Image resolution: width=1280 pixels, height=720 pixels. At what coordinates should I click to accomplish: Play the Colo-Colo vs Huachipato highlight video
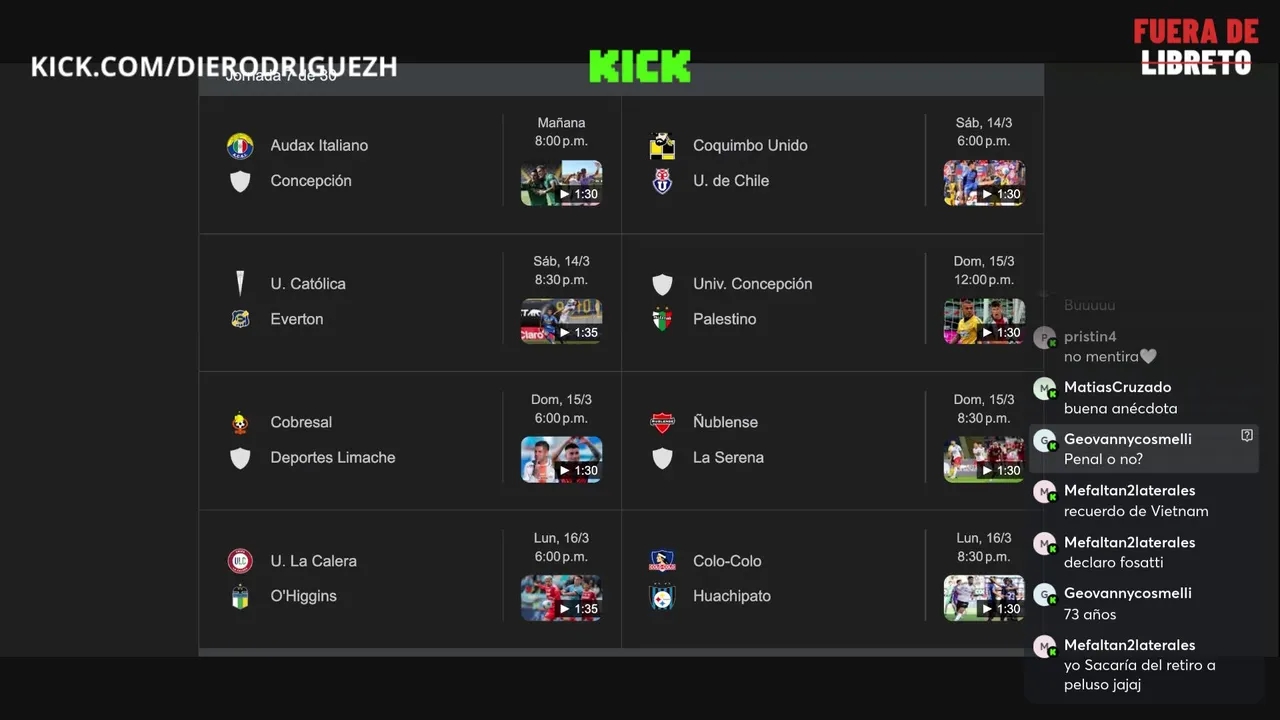984,598
